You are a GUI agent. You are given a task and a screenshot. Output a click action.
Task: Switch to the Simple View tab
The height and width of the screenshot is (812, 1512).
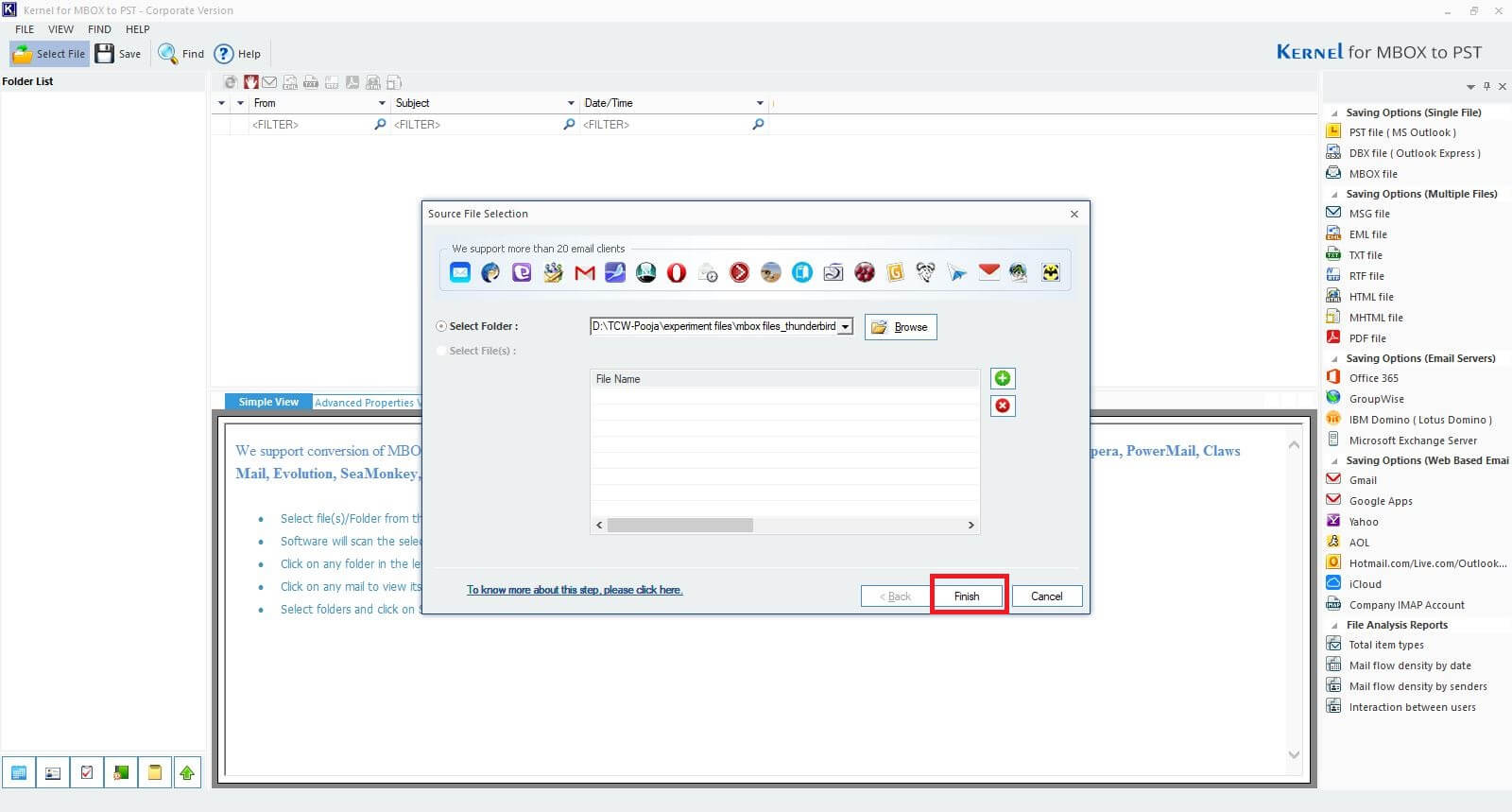click(x=268, y=402)
